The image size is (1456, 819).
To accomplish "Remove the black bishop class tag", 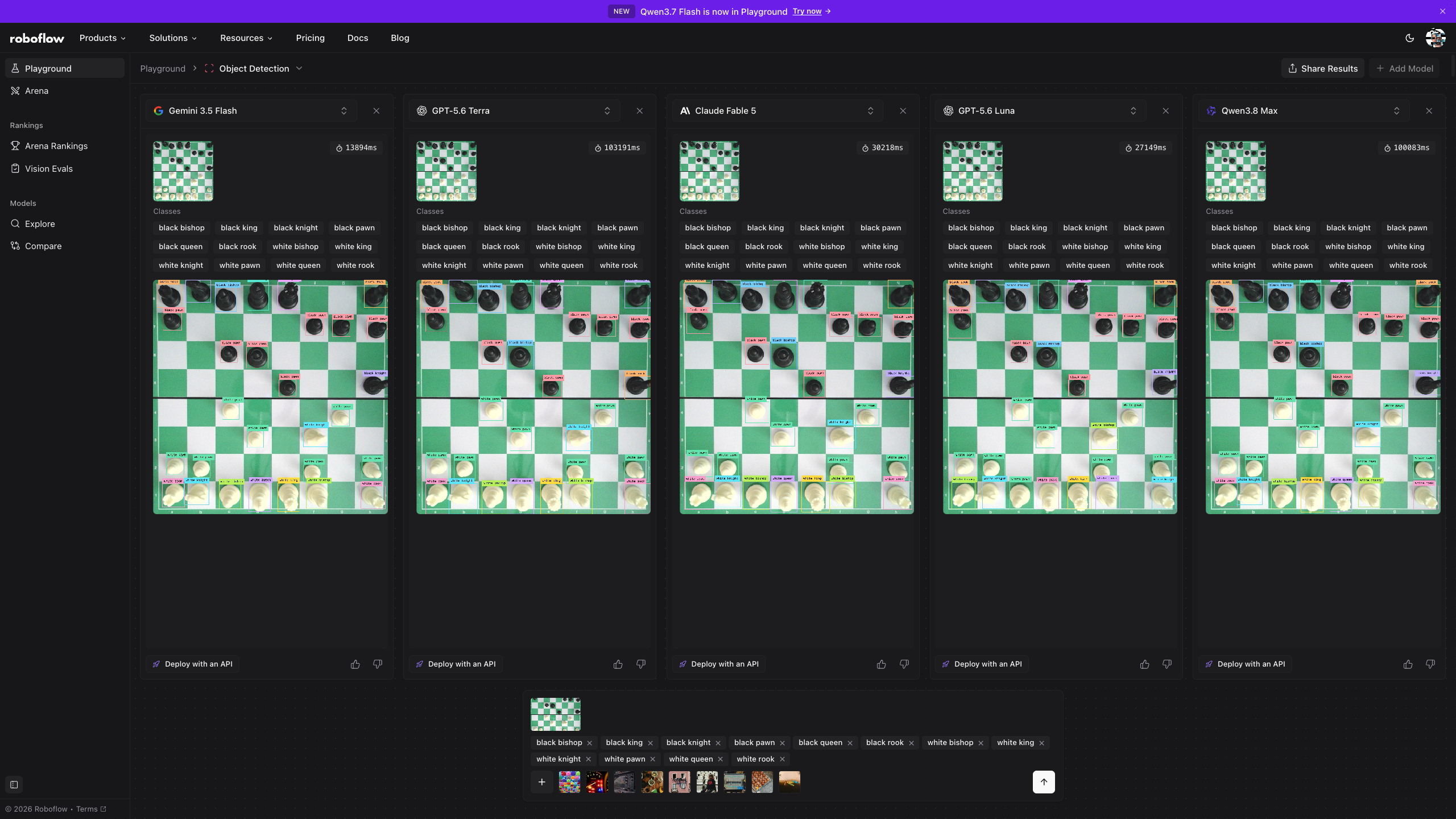I will (x=590, y=743).
